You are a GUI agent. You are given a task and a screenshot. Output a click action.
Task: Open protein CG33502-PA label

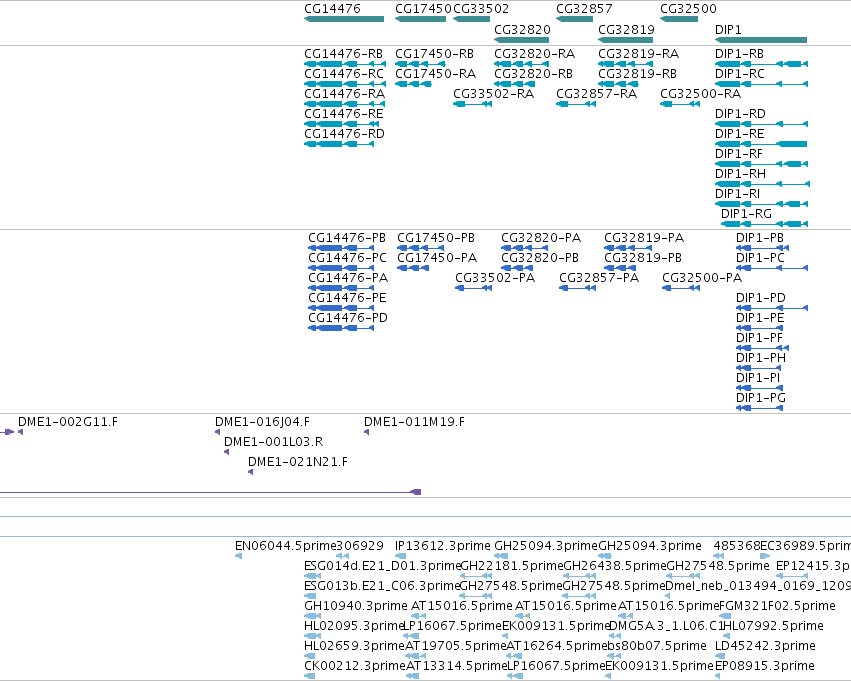[x=495, y=278]
